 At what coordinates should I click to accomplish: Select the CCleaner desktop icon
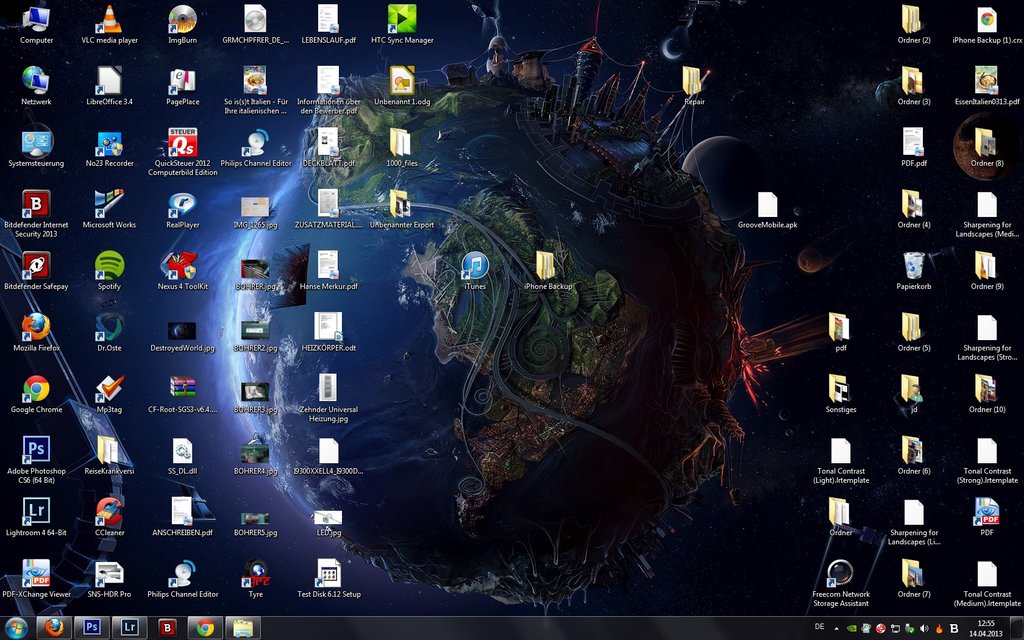[x=109, y=512]
